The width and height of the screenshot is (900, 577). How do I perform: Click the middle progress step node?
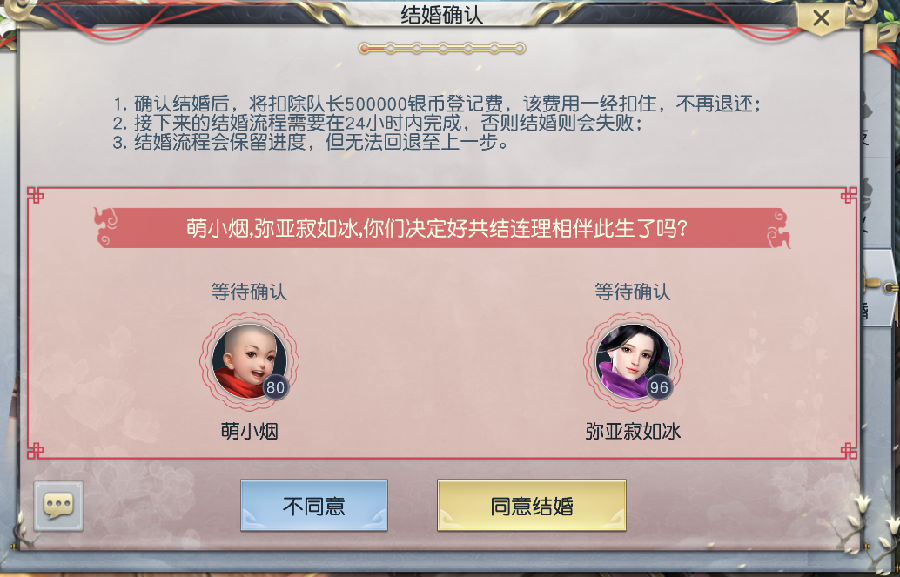443,48
